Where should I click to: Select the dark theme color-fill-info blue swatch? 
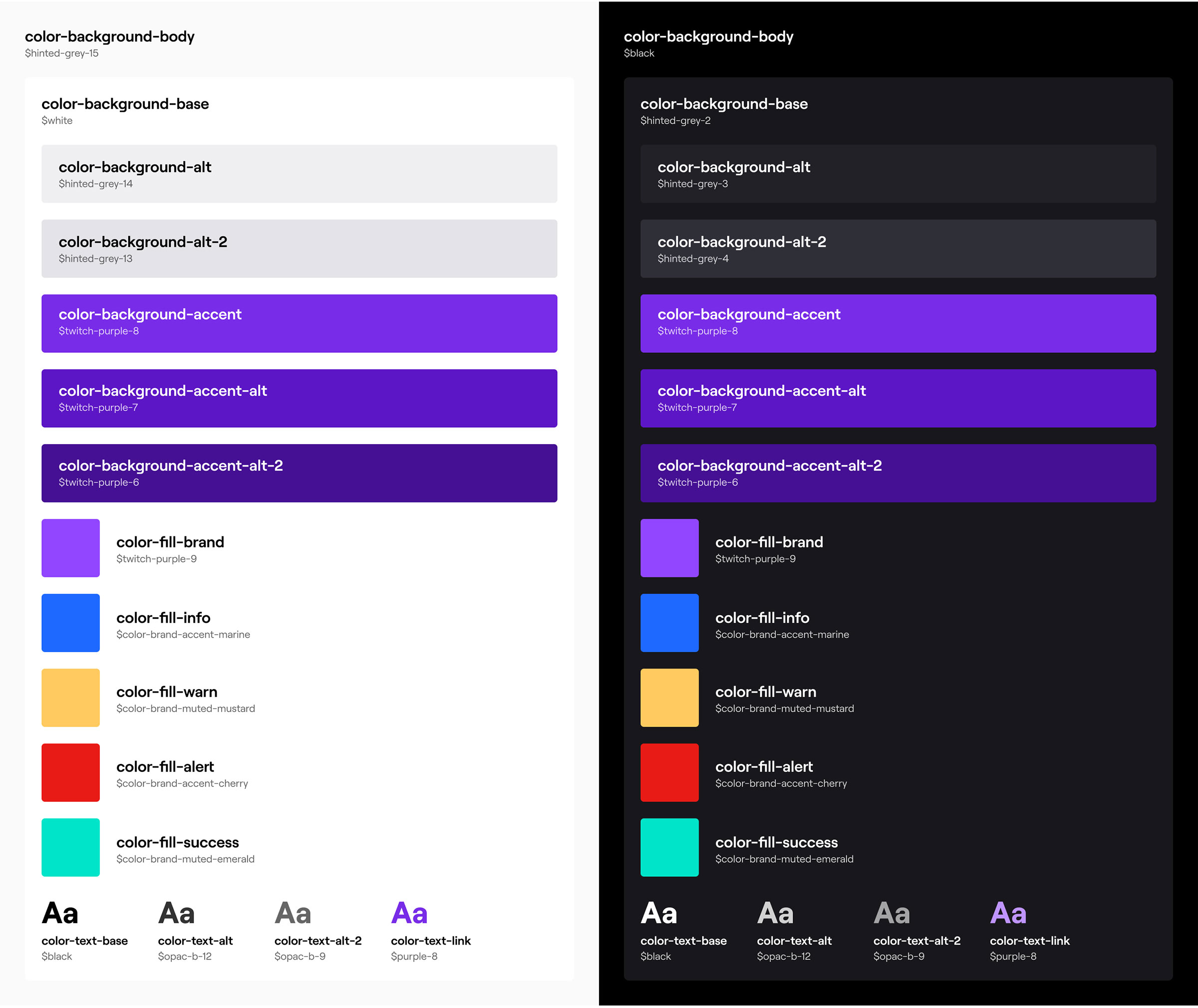(669, 622)
